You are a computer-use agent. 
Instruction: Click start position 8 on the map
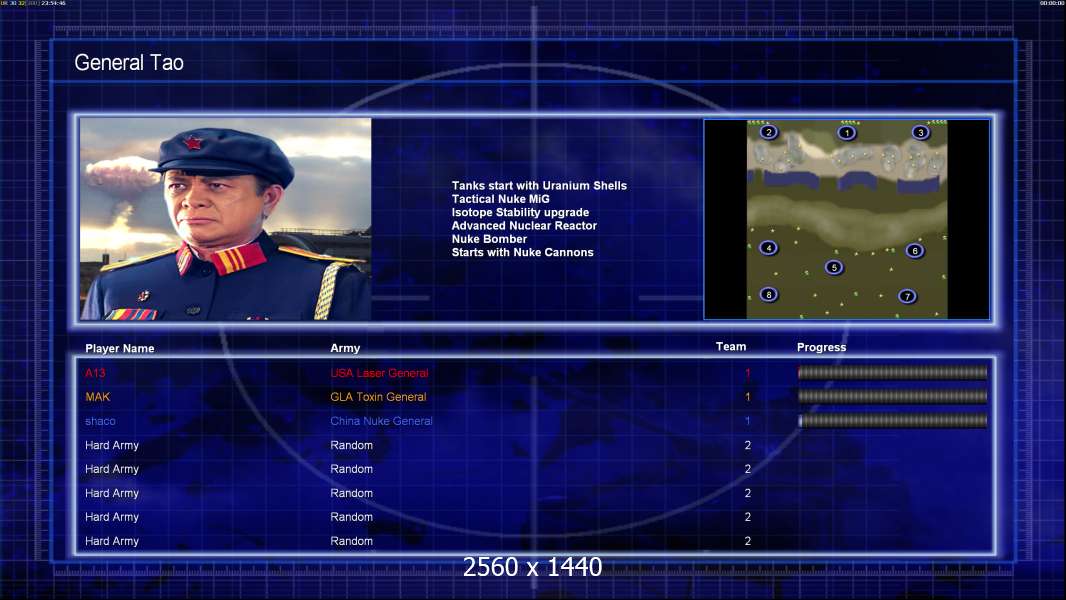point(769,294)
